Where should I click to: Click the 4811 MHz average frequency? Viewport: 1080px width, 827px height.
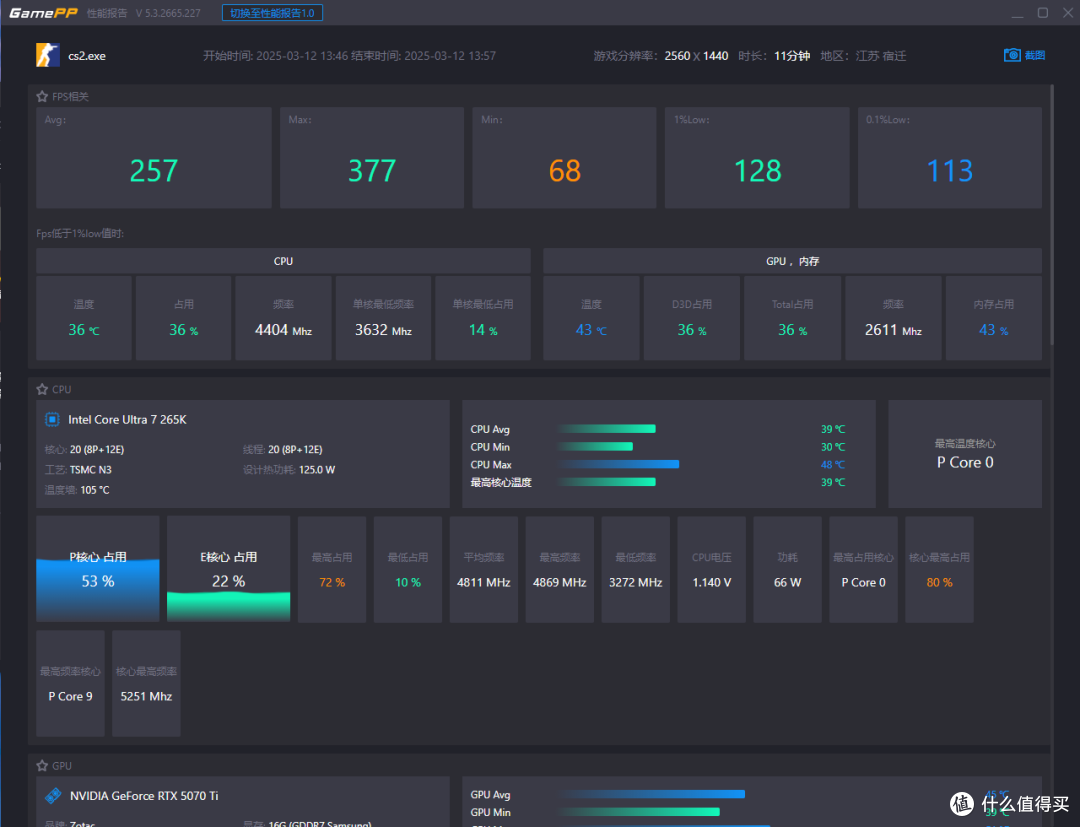point(484,583)
